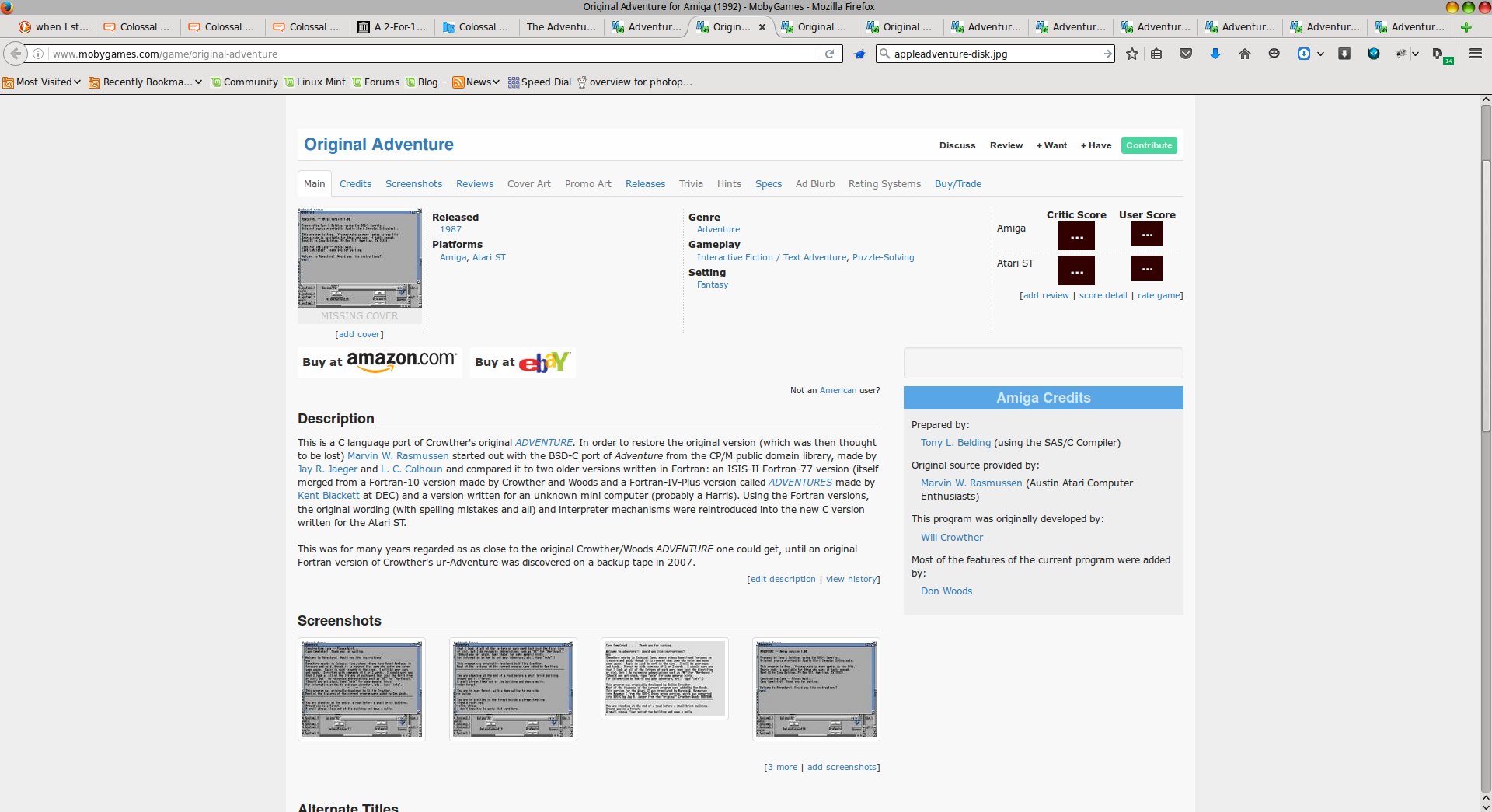Click the Buy at Amazon button
Screen dimensions: 1492x812
pos(379,362)
